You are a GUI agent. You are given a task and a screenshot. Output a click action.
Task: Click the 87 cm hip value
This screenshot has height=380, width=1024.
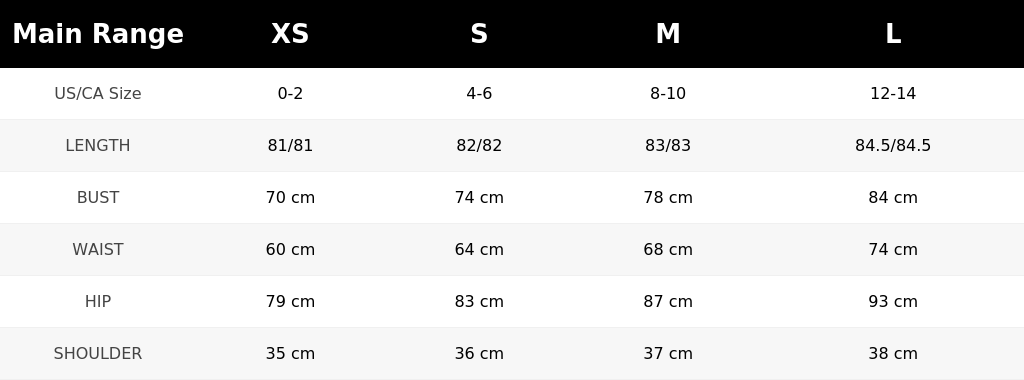667,302
